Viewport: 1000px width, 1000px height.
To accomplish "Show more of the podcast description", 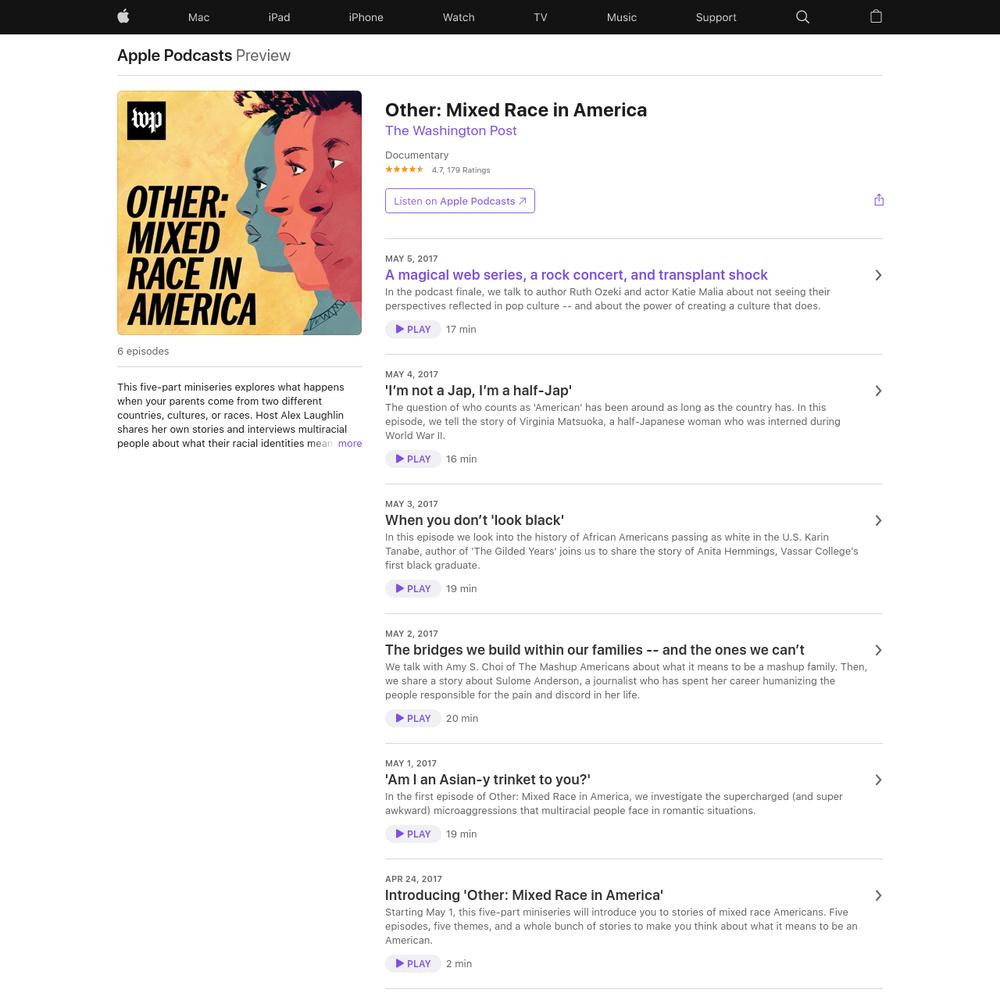I will [x=349, y=443].
